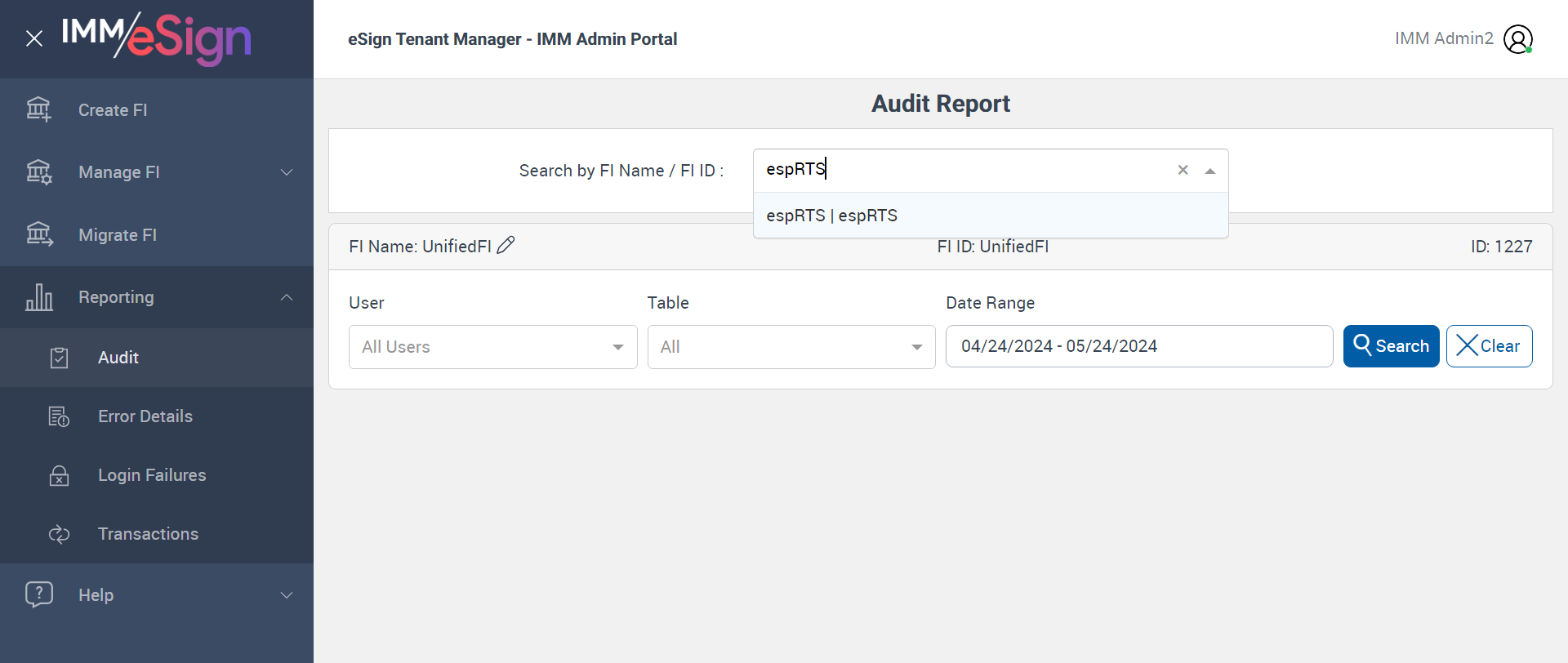1568x663 pixels.
Task: Close the sidebar with the X icon
Action: 34,38
